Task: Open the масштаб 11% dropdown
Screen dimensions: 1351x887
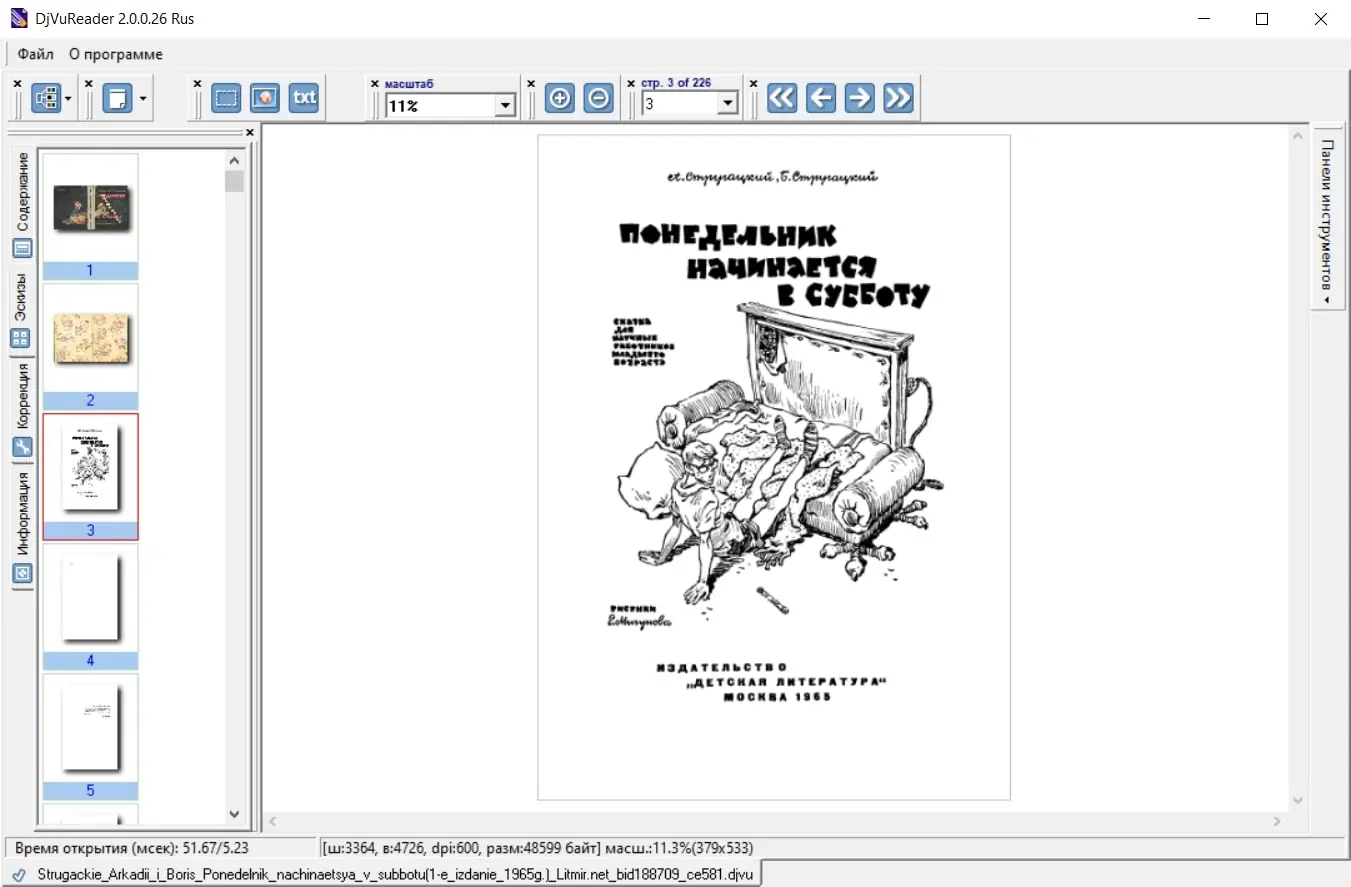Action: 505,105
